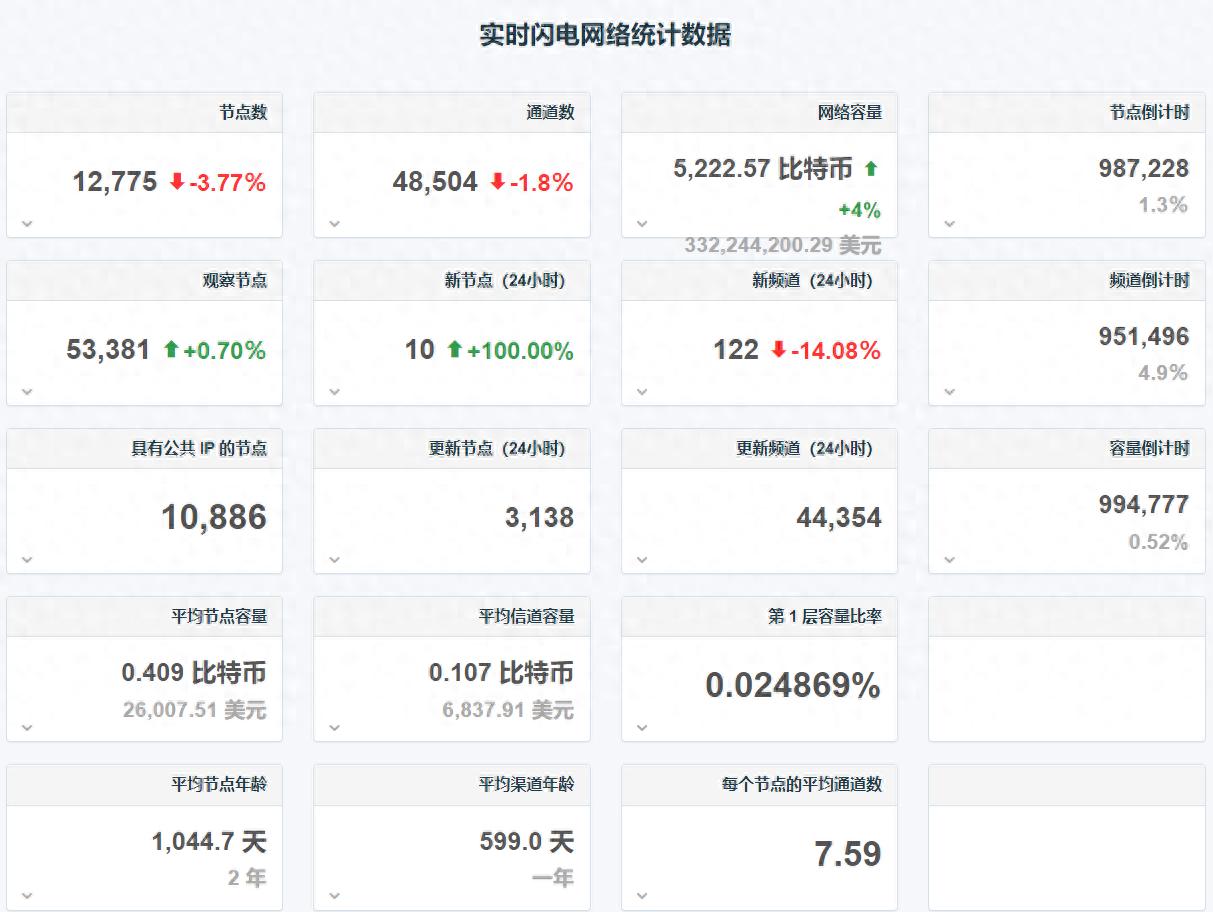Screen dimensions: 1213x912
Task: Click the 平均渠道年龄 header
Action: click(x=452, y=785)
